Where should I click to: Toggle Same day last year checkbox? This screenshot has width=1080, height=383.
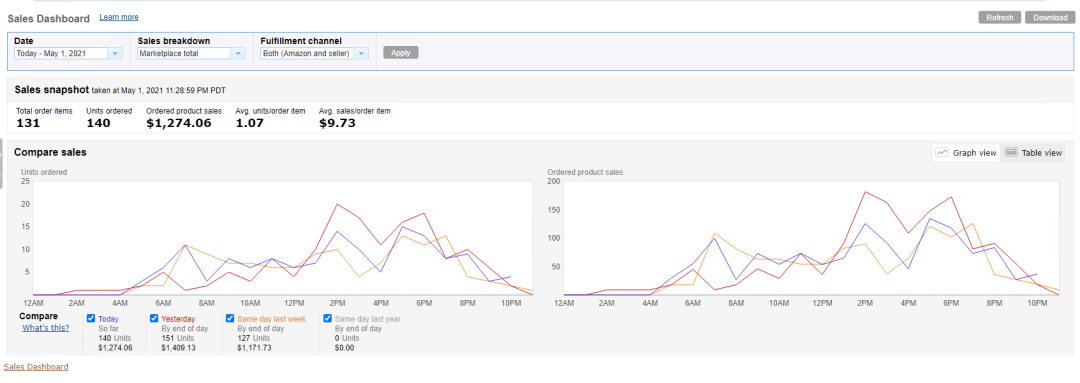tap(328, 318)
